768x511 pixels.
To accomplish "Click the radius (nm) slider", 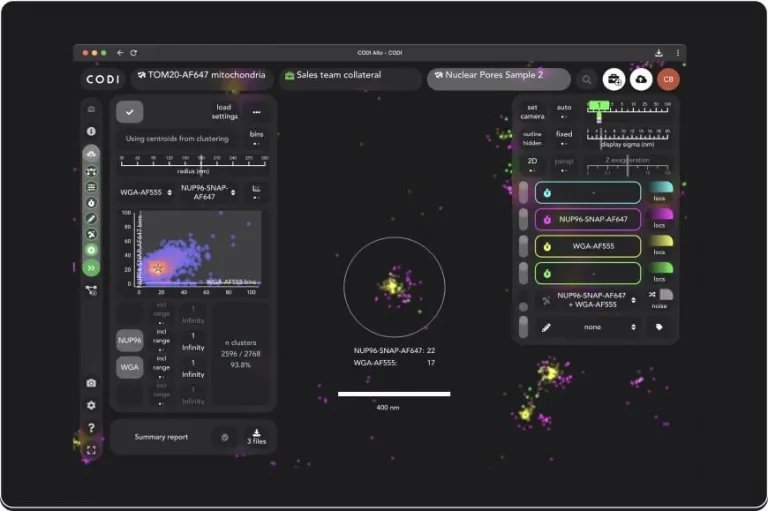I will (193, 164).
